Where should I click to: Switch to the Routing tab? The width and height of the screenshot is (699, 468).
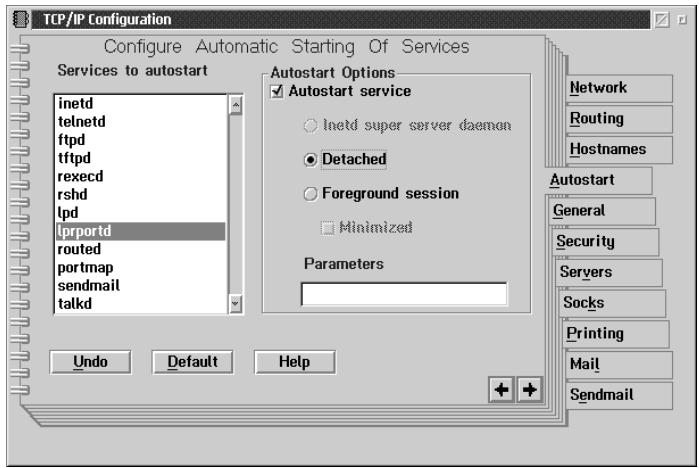[619, 119]
